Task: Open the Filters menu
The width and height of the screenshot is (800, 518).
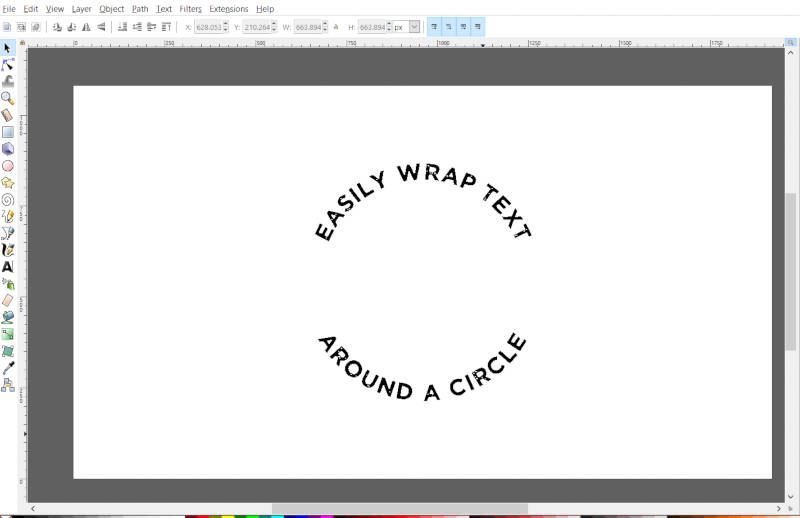Action: coord(190,9)
